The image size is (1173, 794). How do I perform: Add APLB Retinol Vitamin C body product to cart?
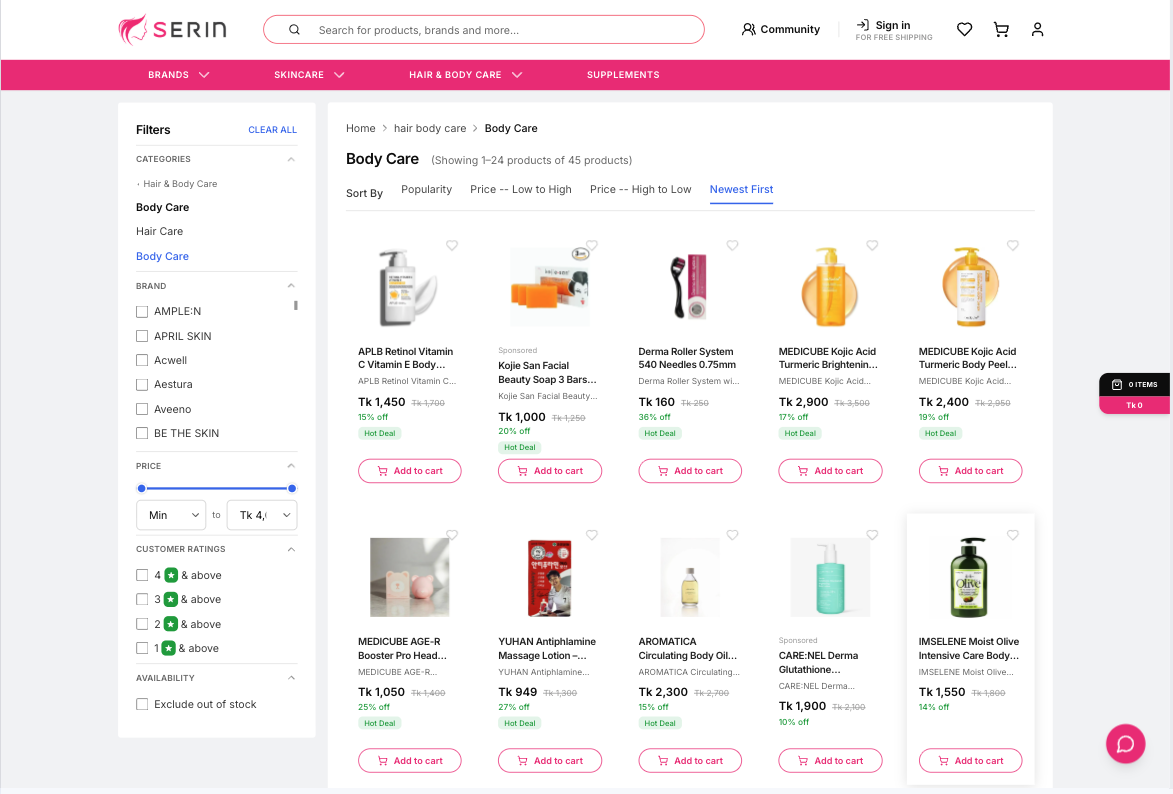coord(409,471)
